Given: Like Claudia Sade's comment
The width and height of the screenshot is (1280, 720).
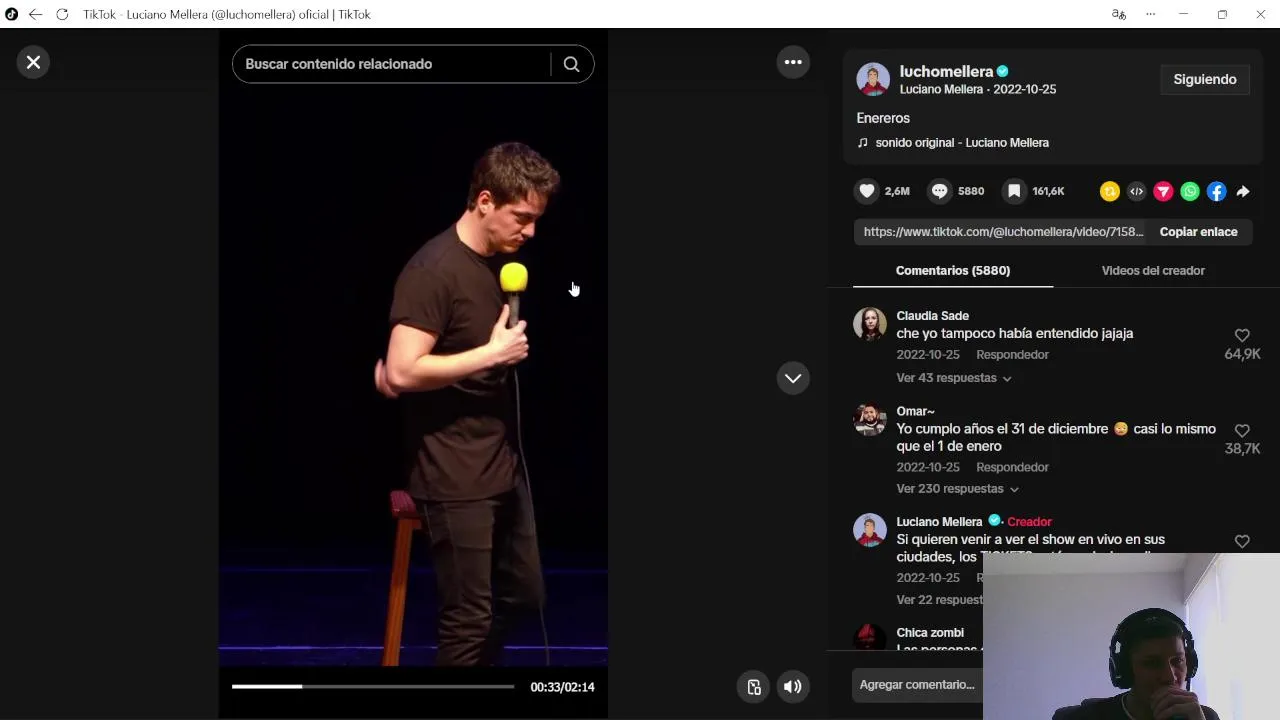Looking at the screenshot, I should (x=1242, y=335).
